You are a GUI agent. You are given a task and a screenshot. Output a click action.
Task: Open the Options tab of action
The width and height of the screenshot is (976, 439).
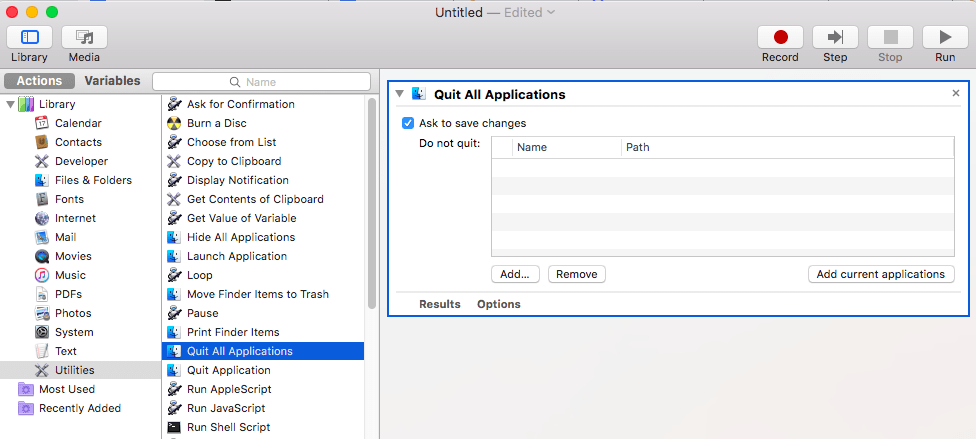498,304
